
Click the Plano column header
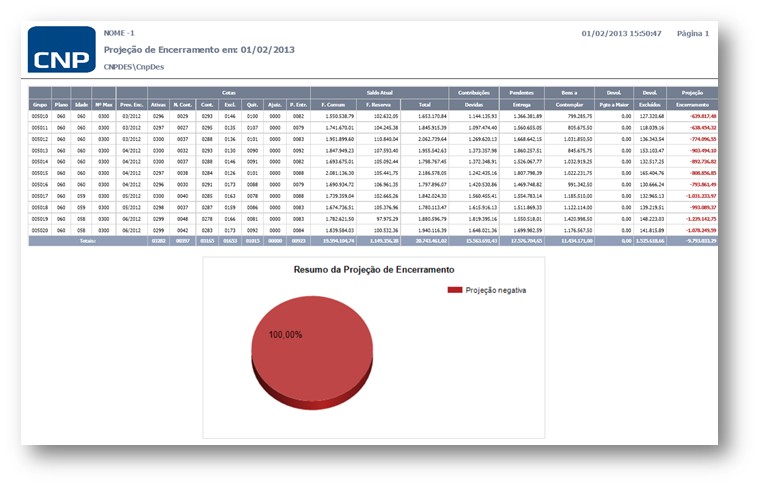coord(61,105)
